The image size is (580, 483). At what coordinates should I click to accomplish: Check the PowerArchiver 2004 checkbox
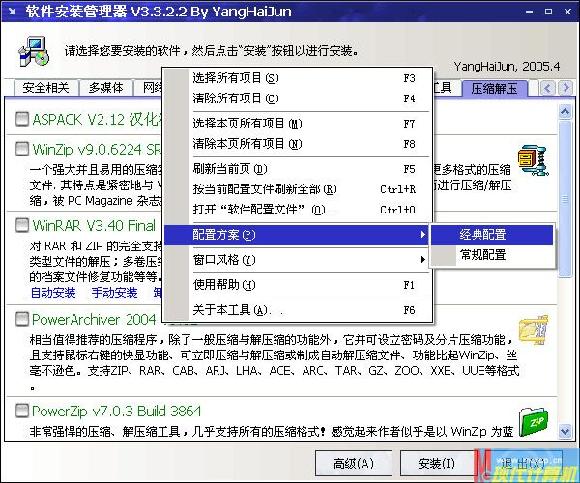(x=22, y=319)
